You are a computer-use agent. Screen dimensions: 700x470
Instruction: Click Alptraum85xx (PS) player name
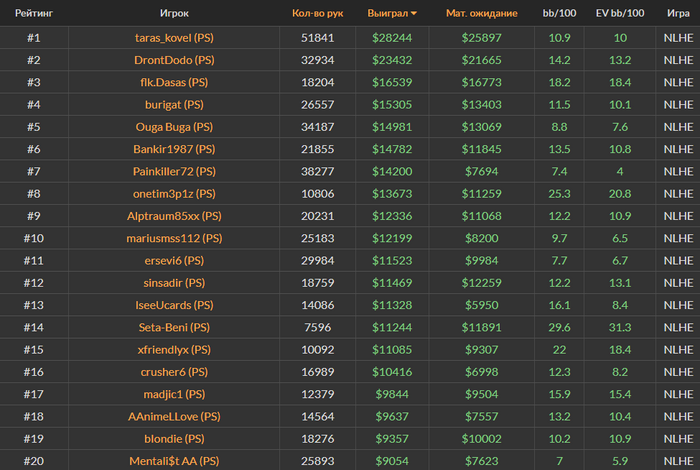pyautogui.click(x=174, y=216)
